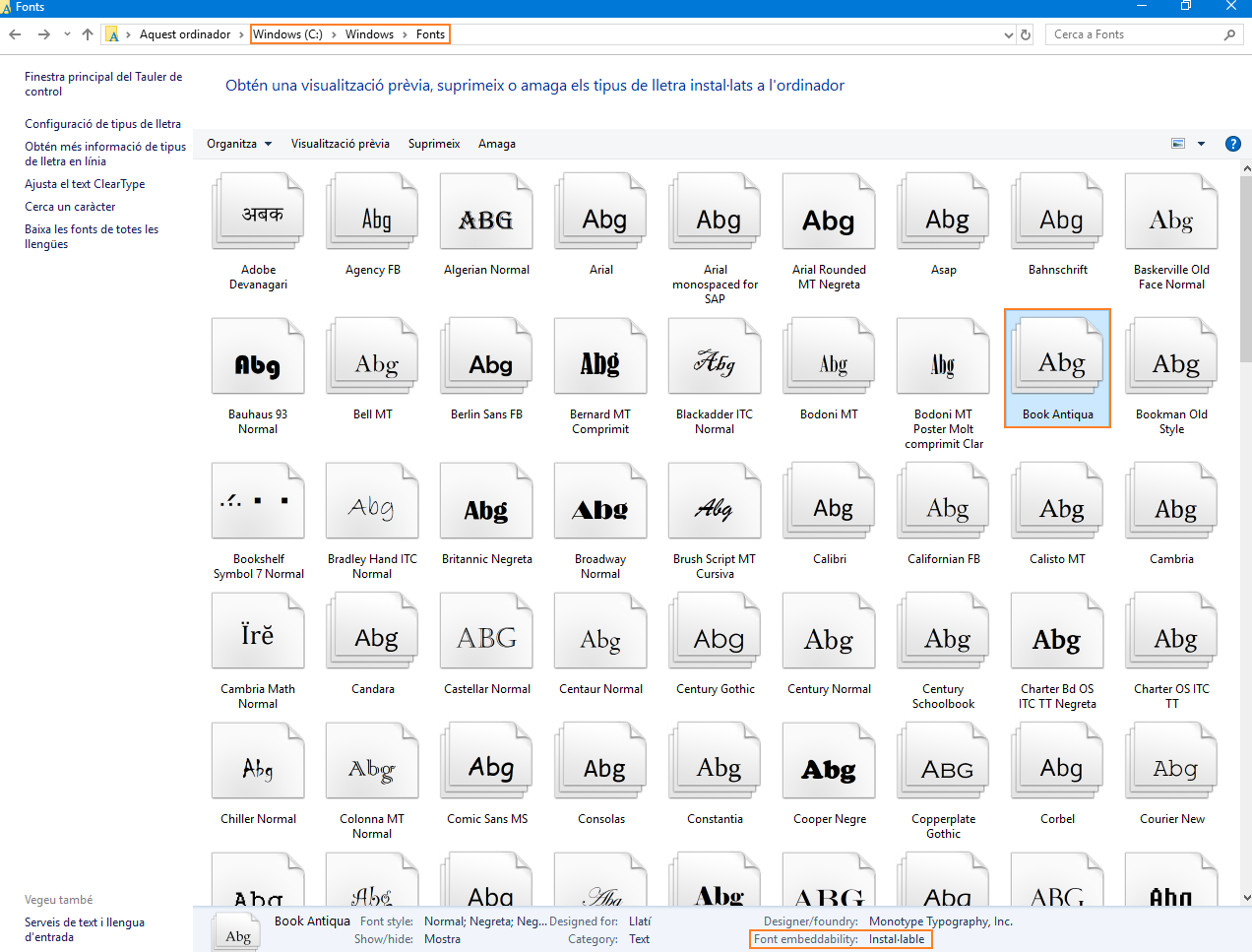Open recent locations chevron near navigation arrows
The image size is (1252, 952).
[67, 34]
